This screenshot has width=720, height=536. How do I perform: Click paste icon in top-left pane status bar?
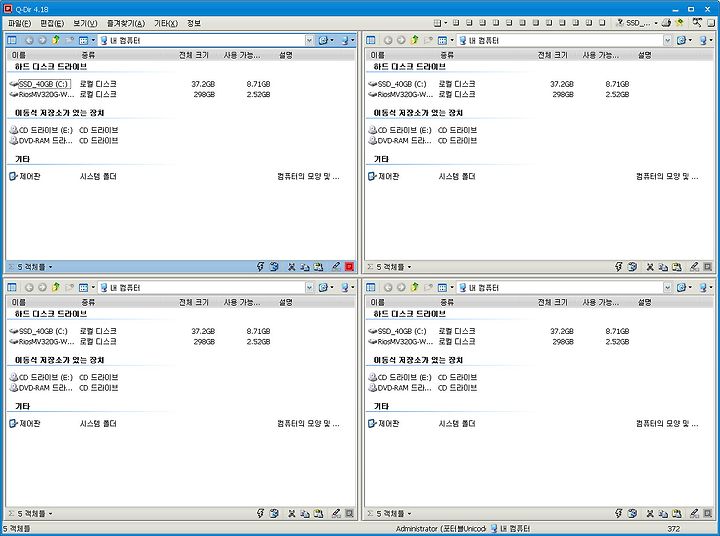click(x=318, y=266)
